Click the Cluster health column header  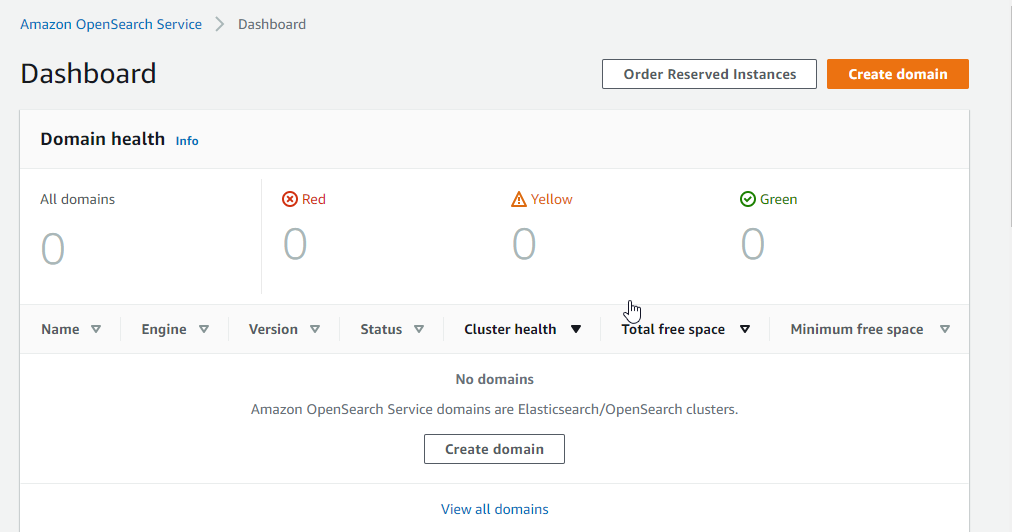point(510,329)
